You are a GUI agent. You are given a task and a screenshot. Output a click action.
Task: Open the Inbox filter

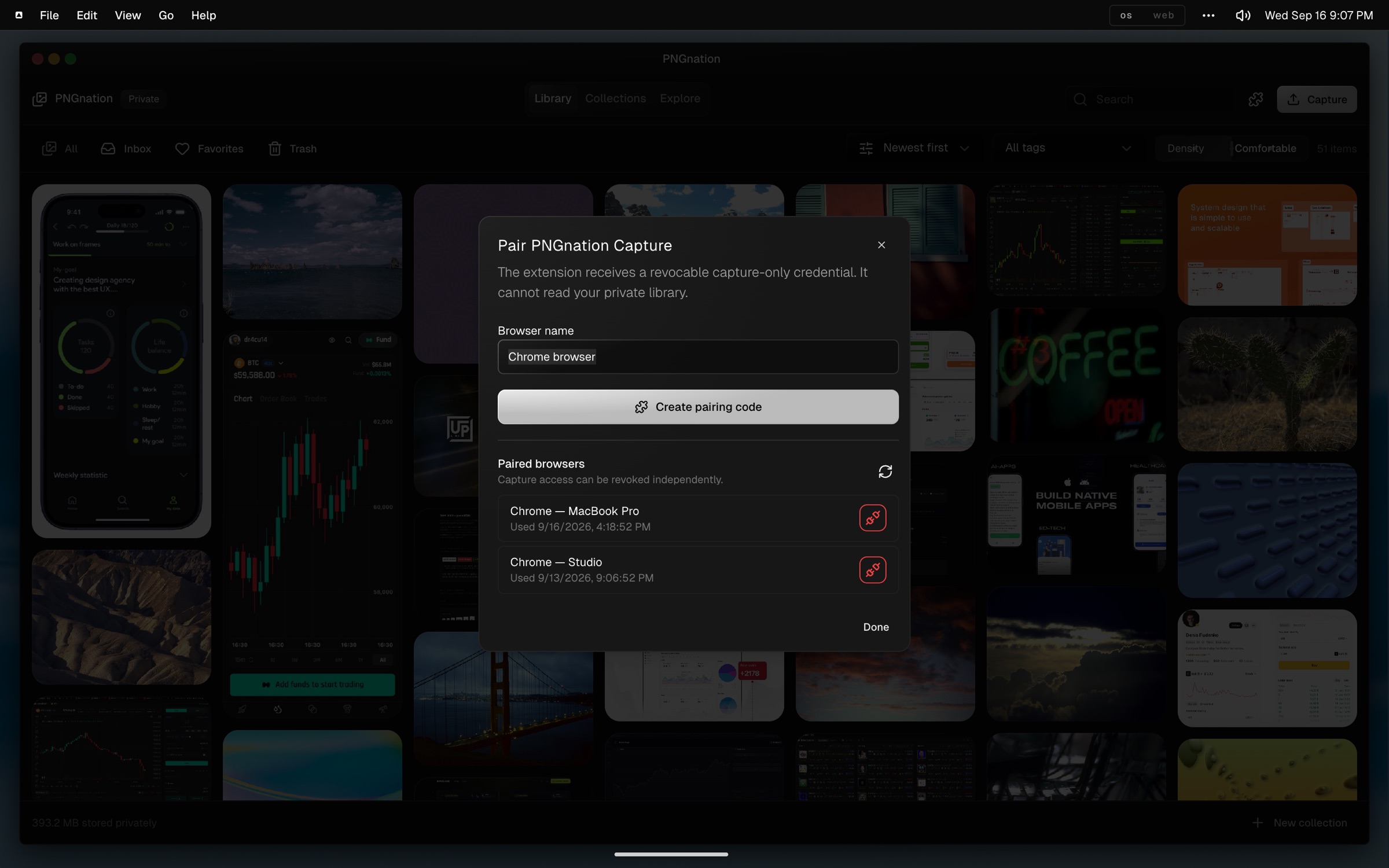126,149
